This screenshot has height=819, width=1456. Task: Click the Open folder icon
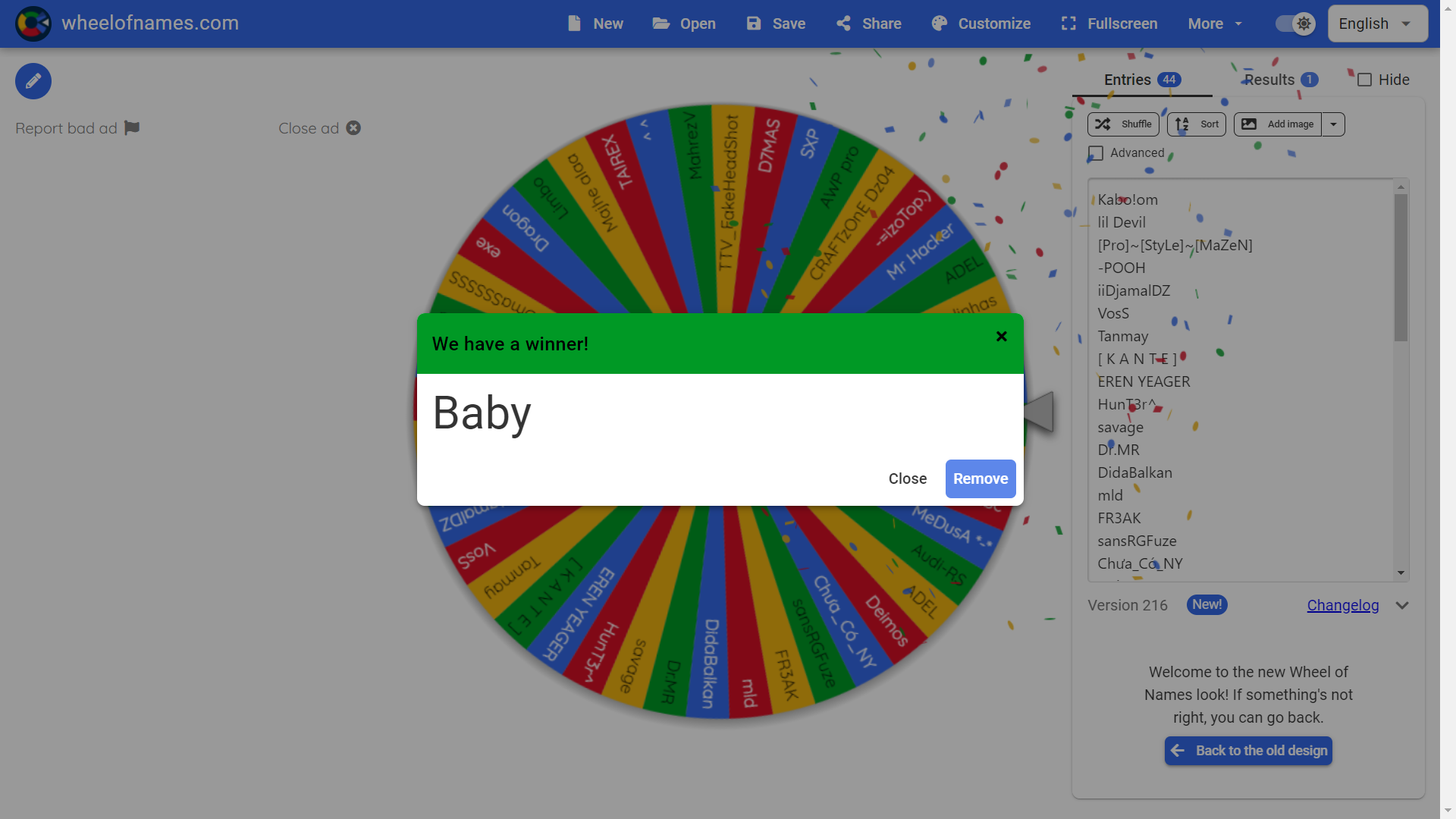pyautogui.click(x=661, y=24)
